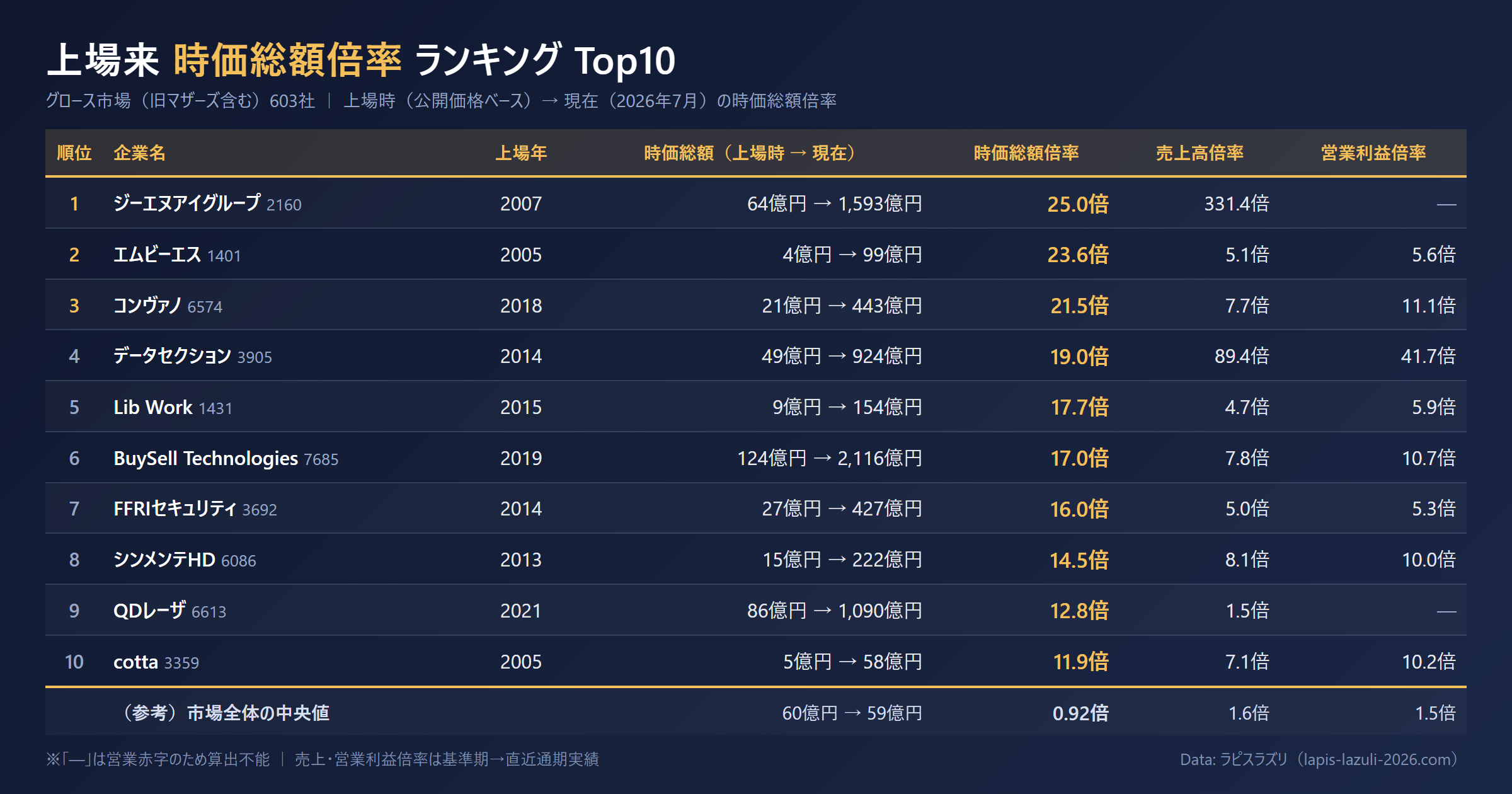This screenshot has height=794, width=1512.
Task: Click rank number 10 for cotta
Action: (x=74, y=662)
